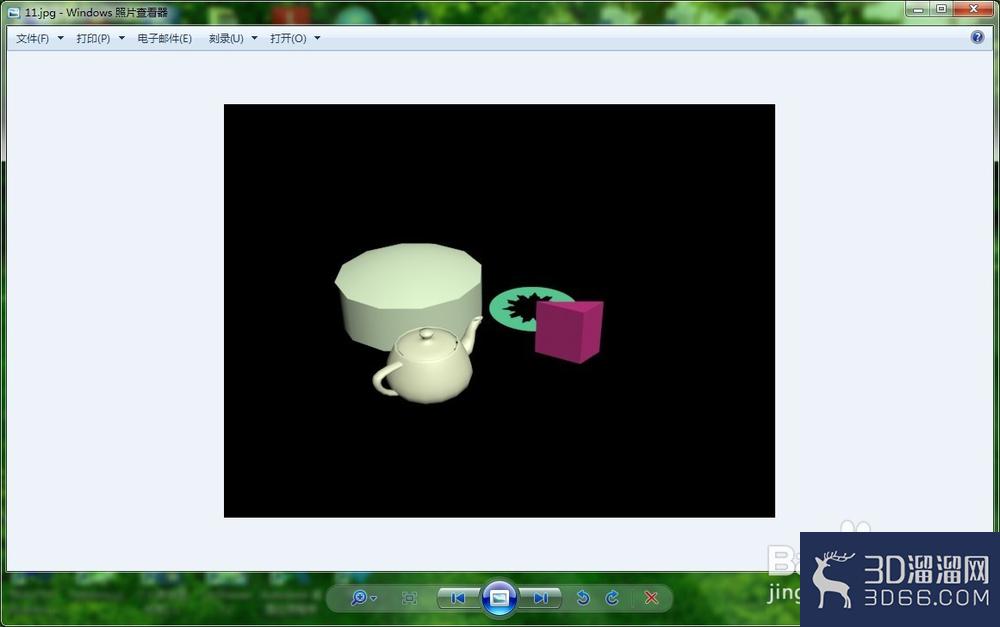Image resolution: width=1000 pixels, height=627 pixels.
Task: Rotate the image counterclockwise
Action: coord(583,598)
